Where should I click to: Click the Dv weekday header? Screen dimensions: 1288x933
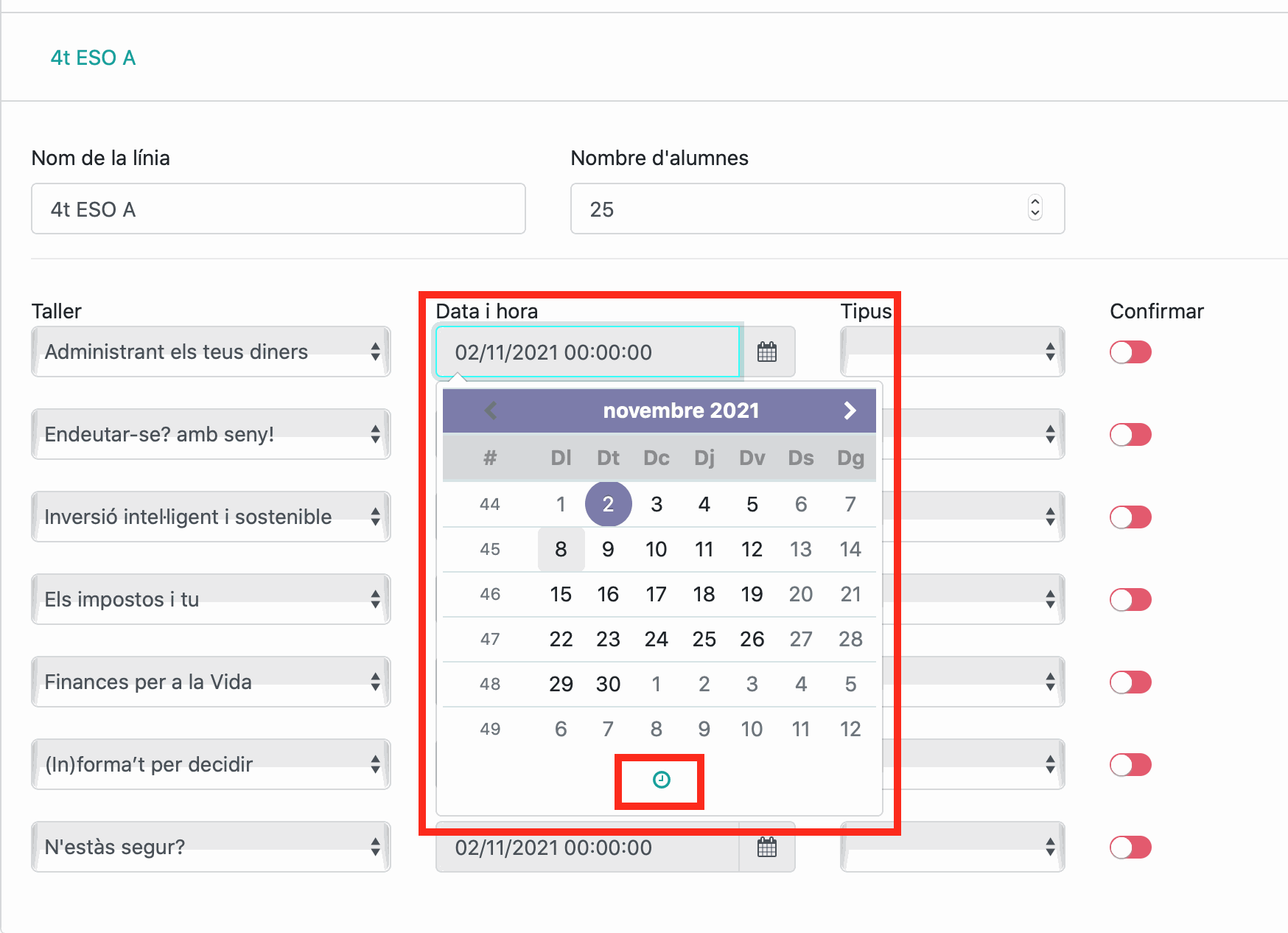point(752,458)
